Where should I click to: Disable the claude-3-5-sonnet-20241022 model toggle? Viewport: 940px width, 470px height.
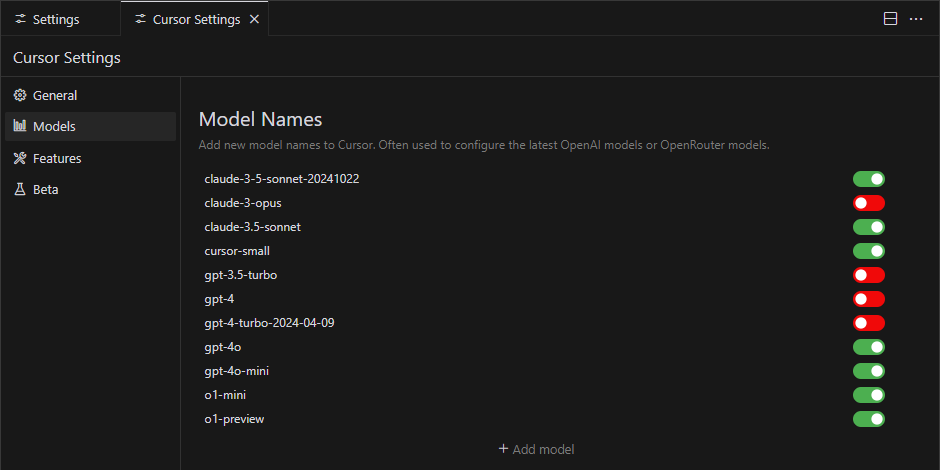pyautogui.click(x=869, y=179)
